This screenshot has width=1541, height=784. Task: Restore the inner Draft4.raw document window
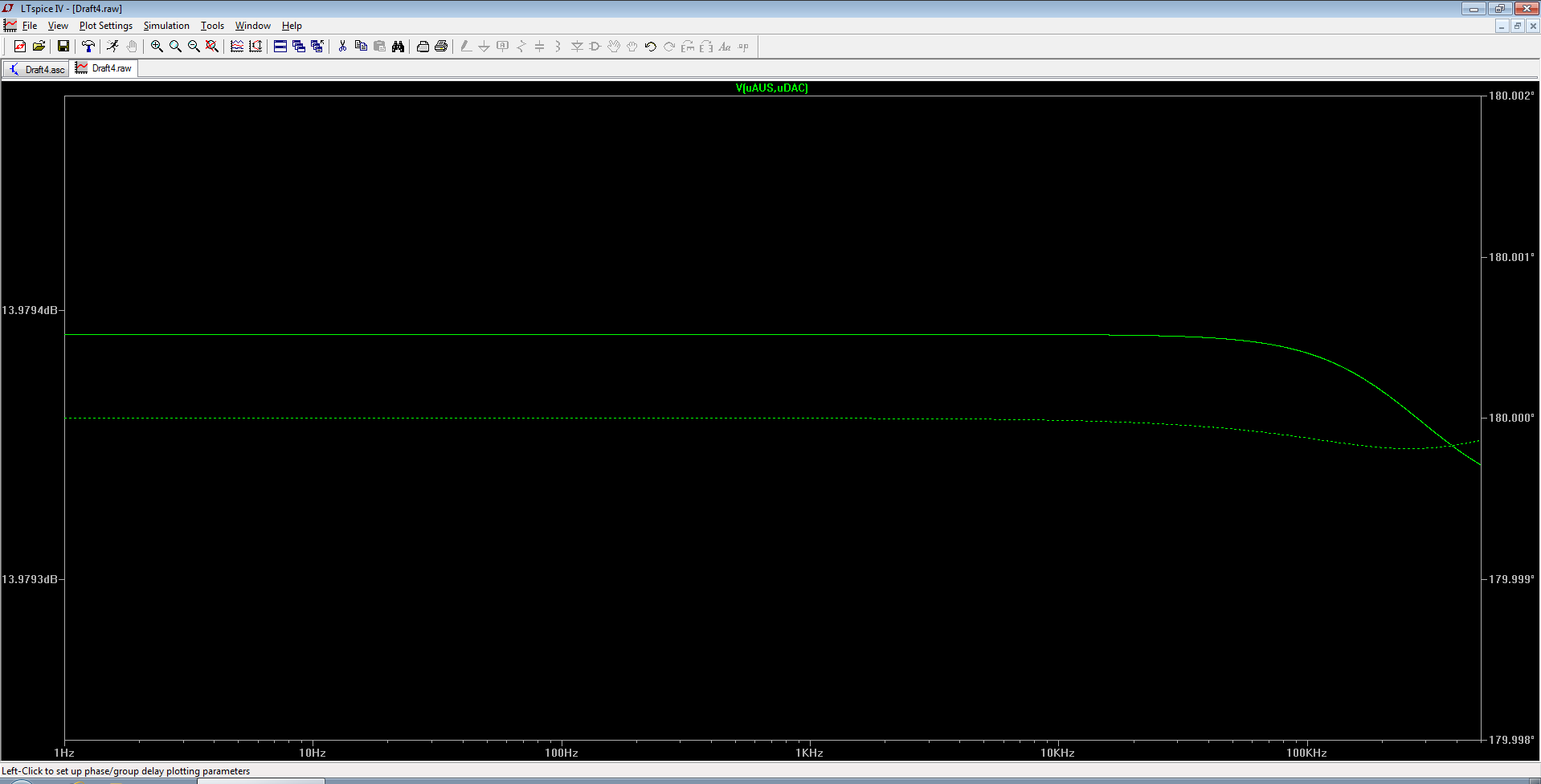(x=1517, y=26)
